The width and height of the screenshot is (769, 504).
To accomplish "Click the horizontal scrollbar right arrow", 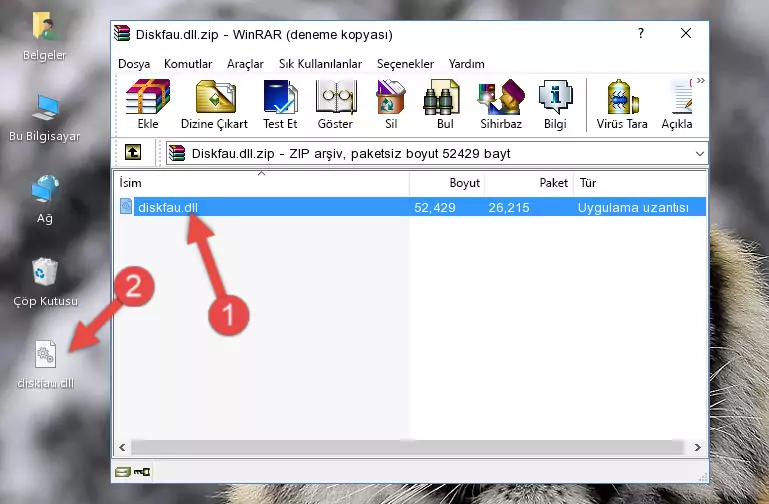I will tap(697, 447).
